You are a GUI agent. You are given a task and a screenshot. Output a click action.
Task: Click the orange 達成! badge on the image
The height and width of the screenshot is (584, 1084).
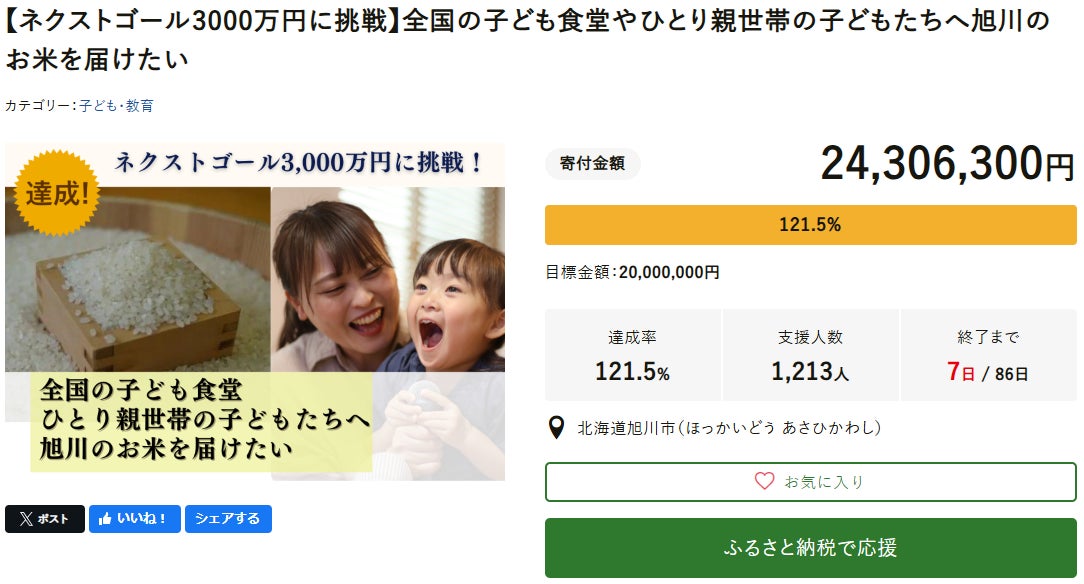point(57,192)
